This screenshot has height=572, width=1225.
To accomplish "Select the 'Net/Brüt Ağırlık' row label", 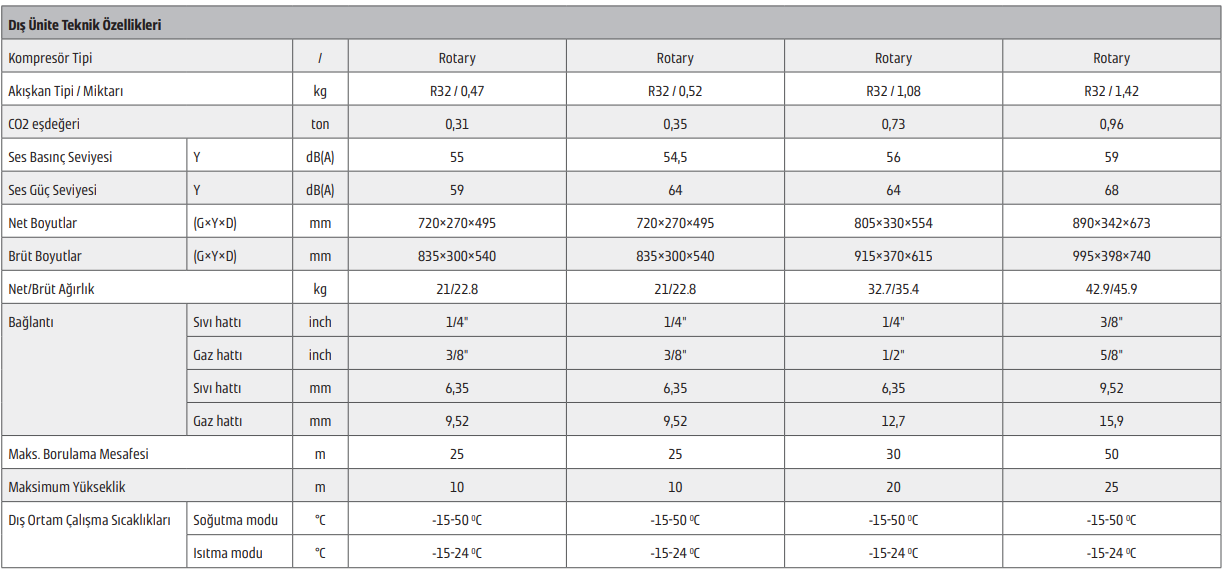I will [x=51, y=289].
